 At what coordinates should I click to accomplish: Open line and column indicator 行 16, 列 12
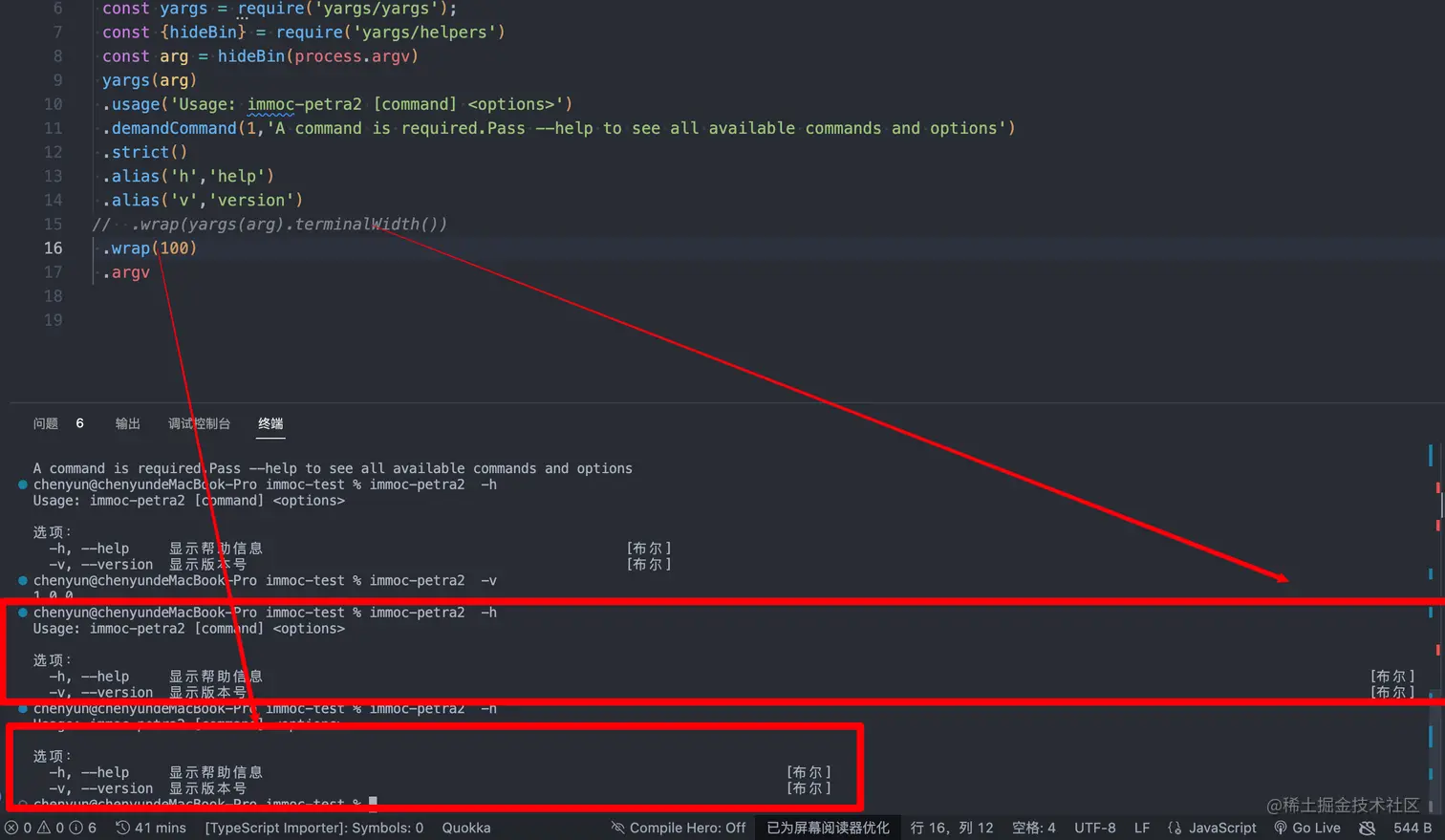[x=952, y=828]
